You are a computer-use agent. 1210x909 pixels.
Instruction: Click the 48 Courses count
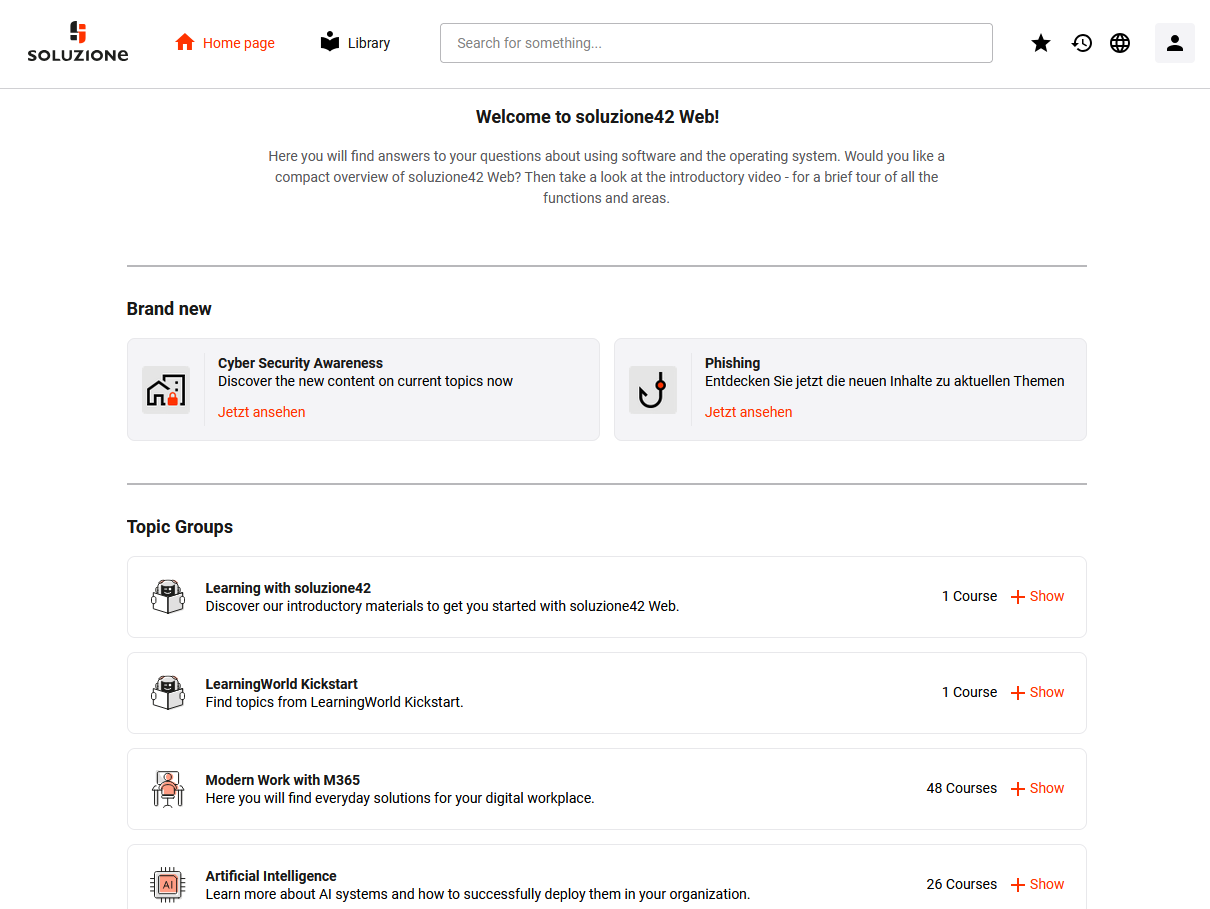coord(962,788)
